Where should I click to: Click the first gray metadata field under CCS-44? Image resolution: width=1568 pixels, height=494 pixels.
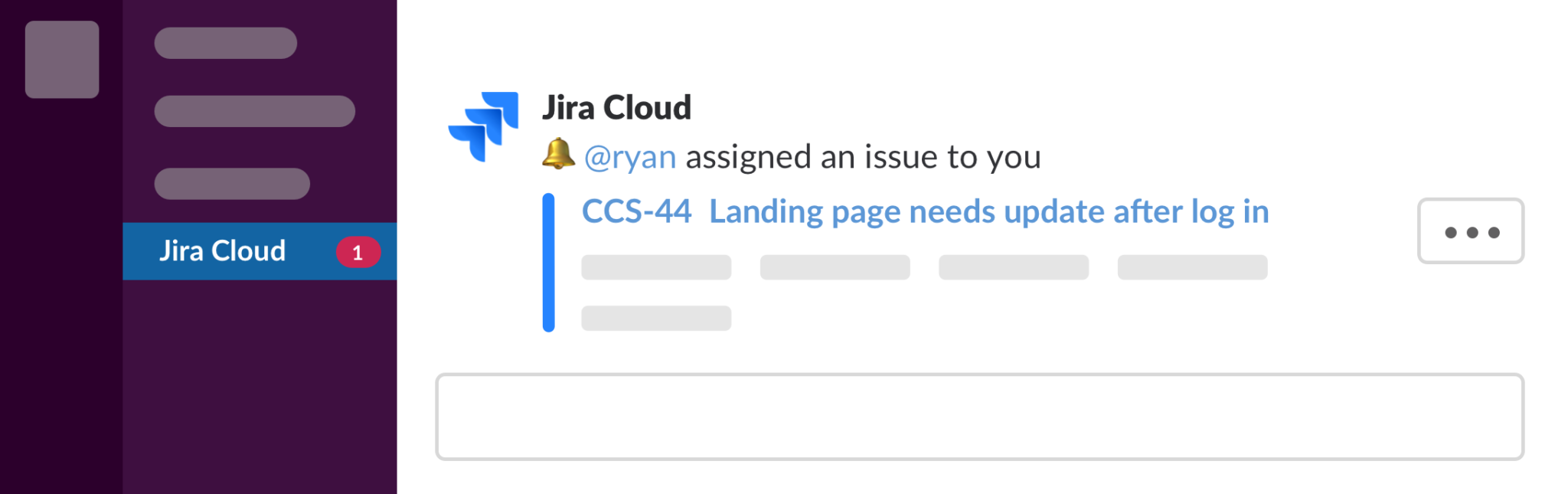(655, 267)
